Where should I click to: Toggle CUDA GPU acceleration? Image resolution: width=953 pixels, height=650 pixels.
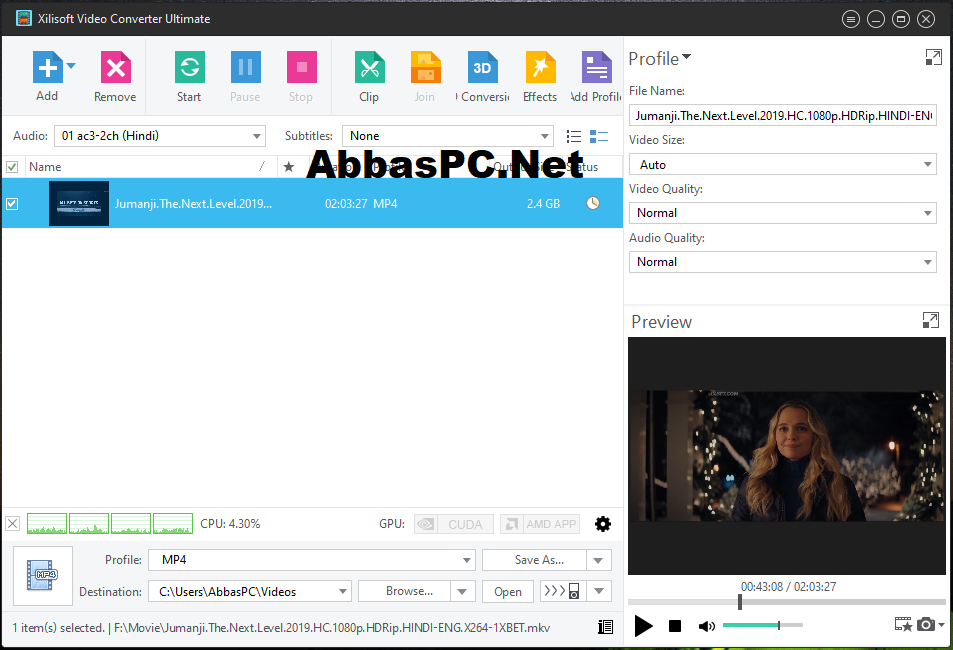point(453,524)
